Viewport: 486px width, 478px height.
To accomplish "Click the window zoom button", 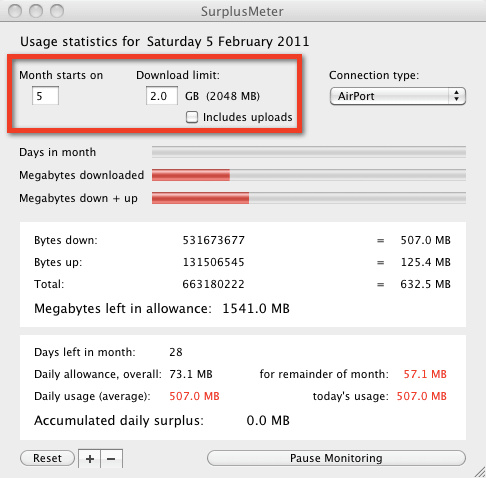I will coord(57,11).
